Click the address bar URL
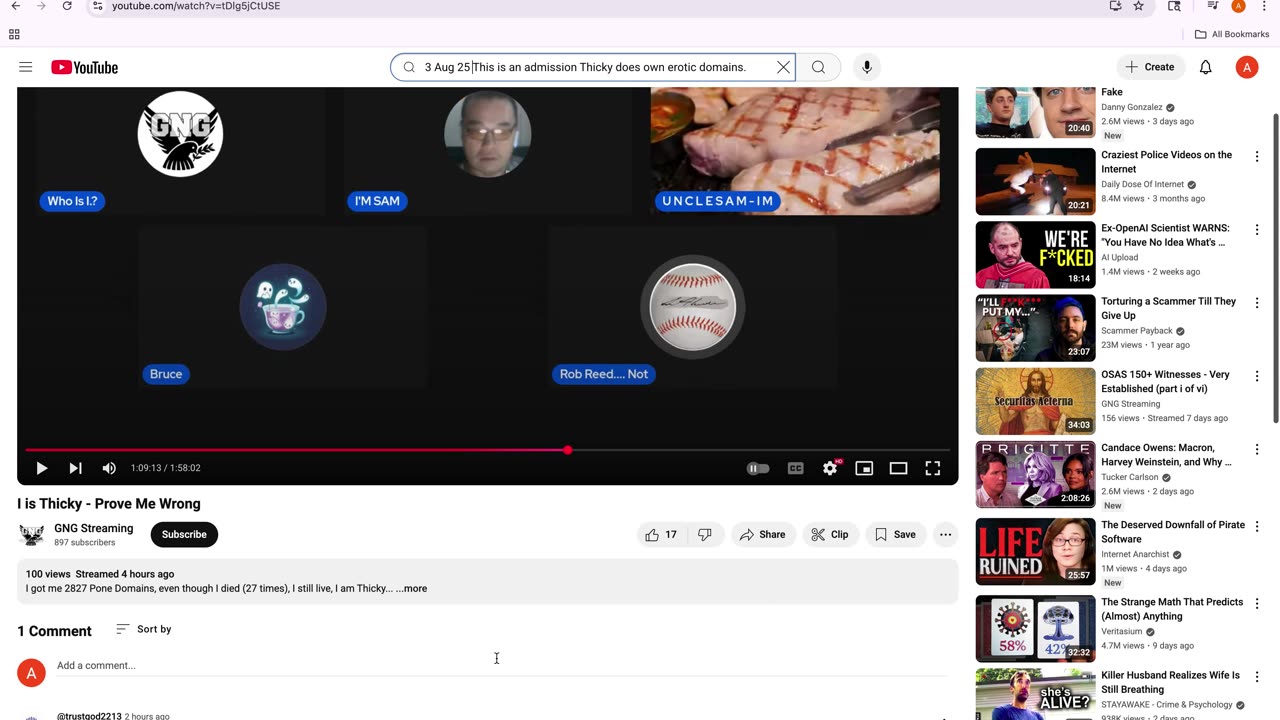1280x720 pixels. [x=196, y=6]
